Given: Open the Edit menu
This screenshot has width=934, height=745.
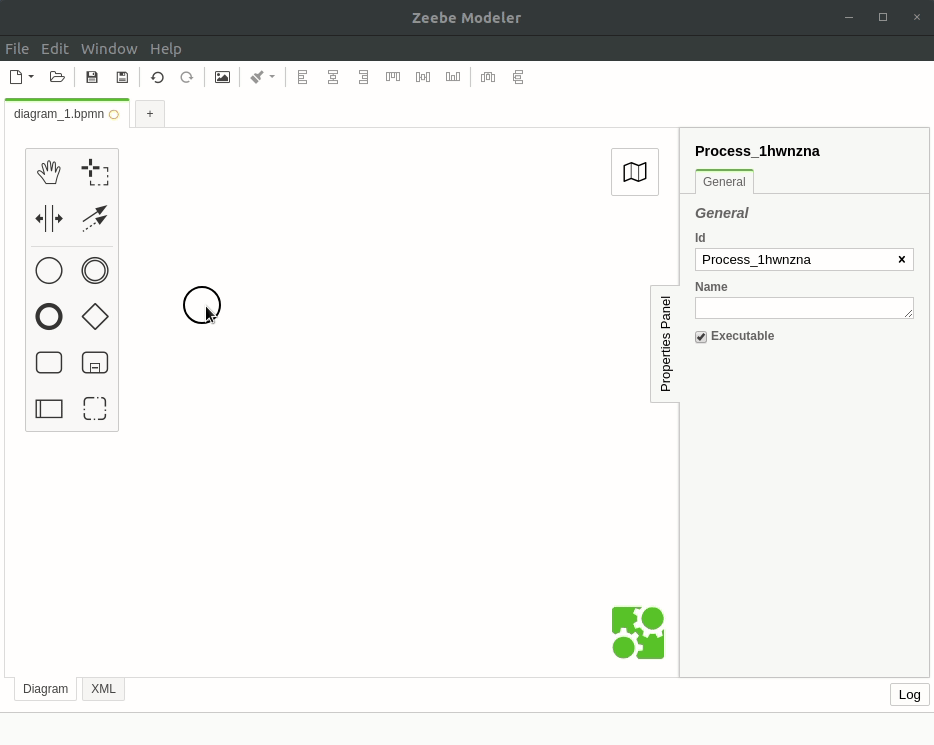Looking at the screenshot, I should (55, 49).
